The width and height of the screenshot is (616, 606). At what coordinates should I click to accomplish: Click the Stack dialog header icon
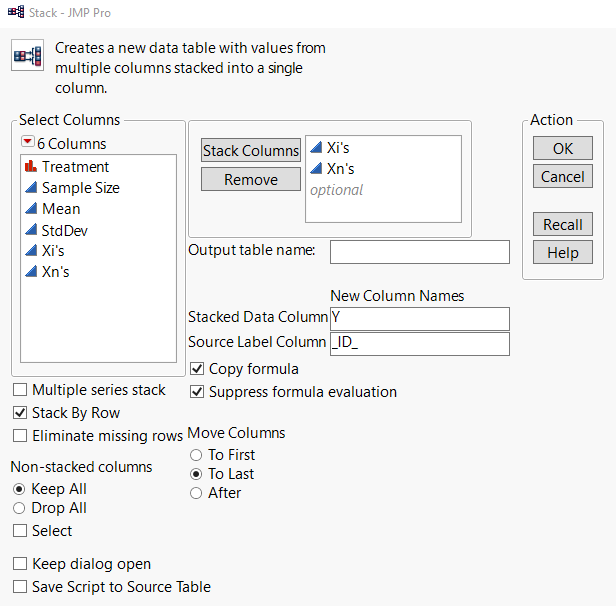click(27, 56)
